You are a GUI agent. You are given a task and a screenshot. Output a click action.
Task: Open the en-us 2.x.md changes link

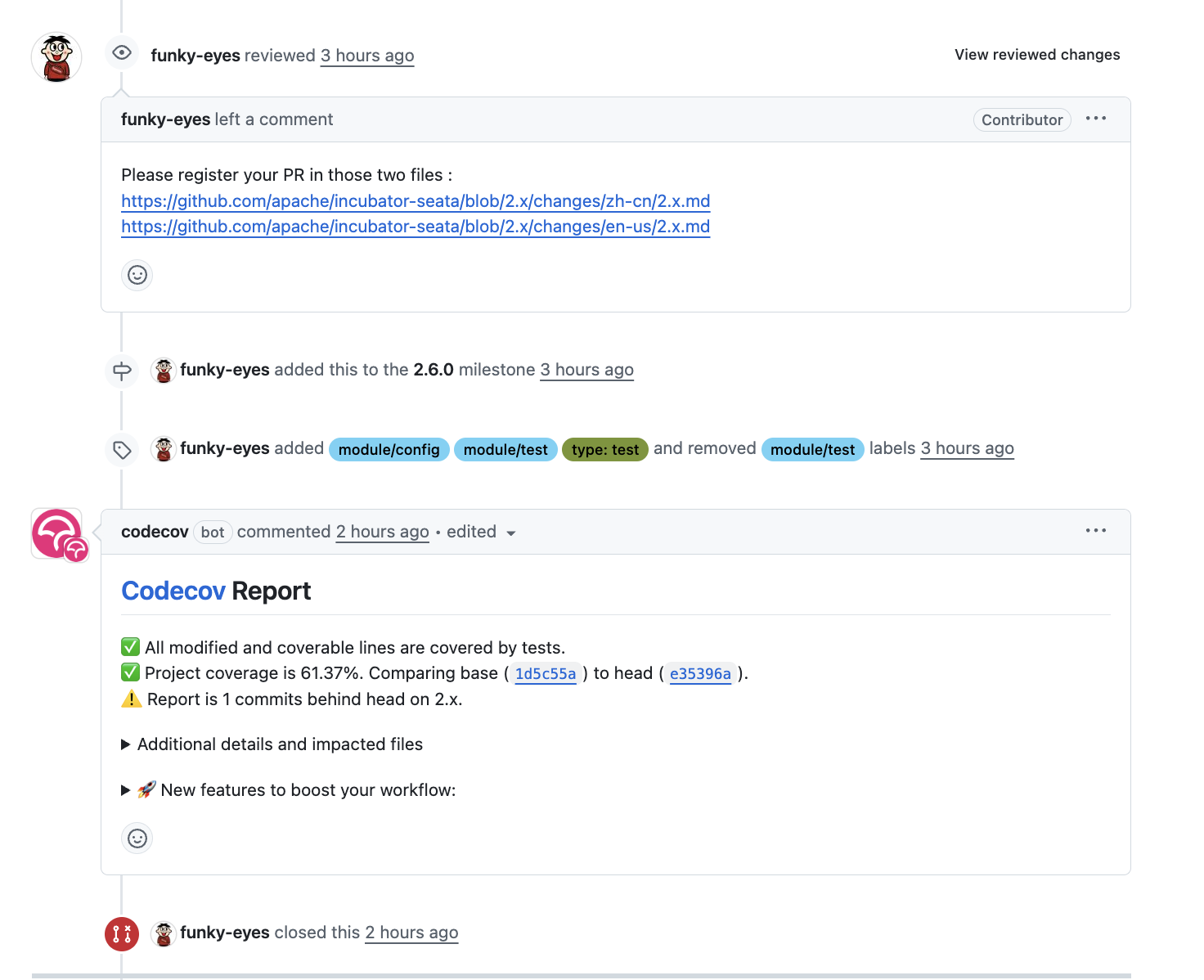coord(416,227)
